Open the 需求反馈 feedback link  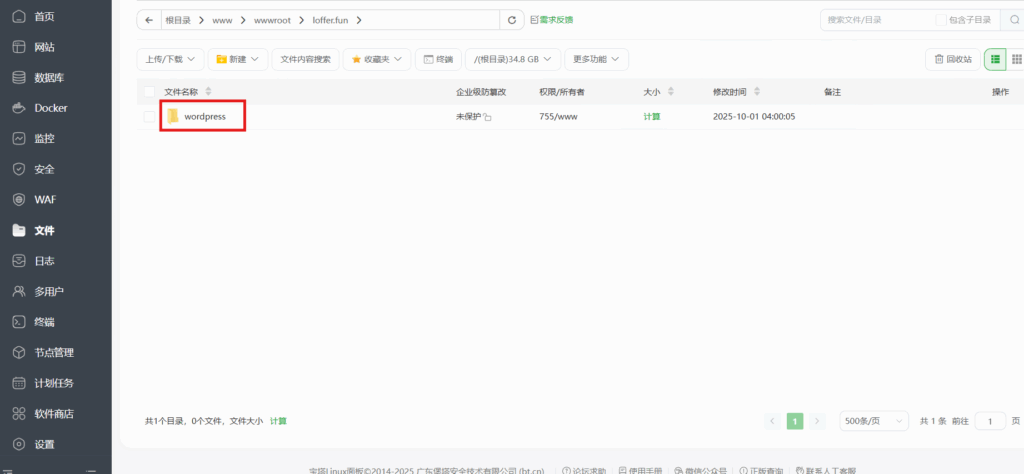552,20
